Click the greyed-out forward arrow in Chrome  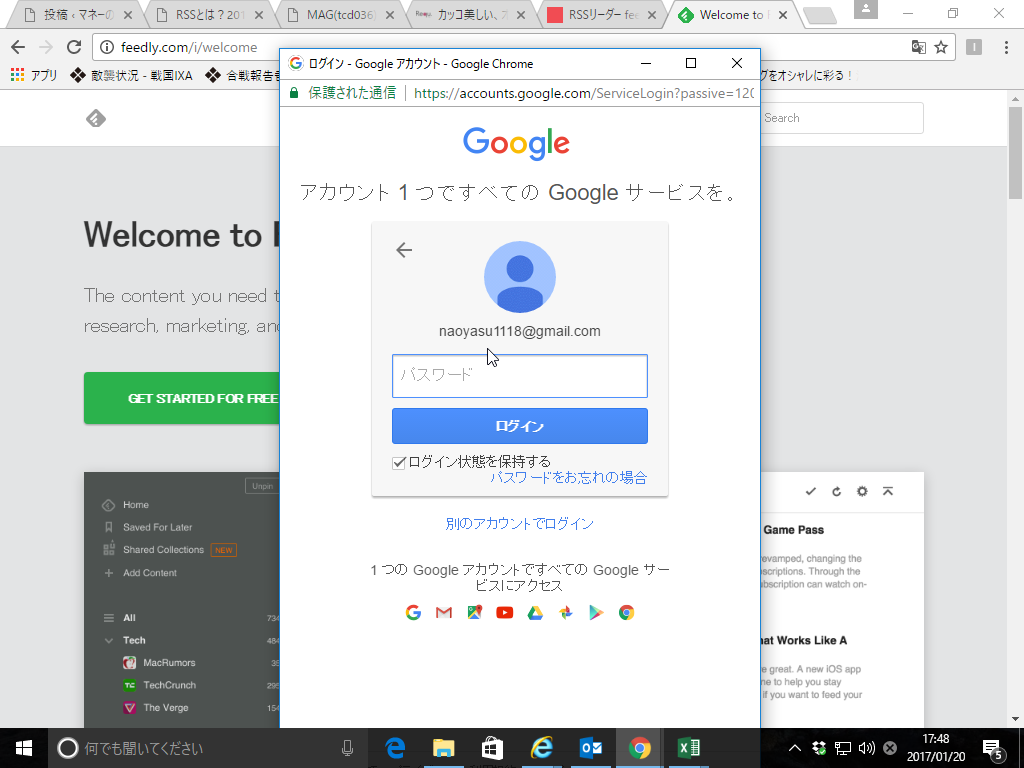[46, 47]
